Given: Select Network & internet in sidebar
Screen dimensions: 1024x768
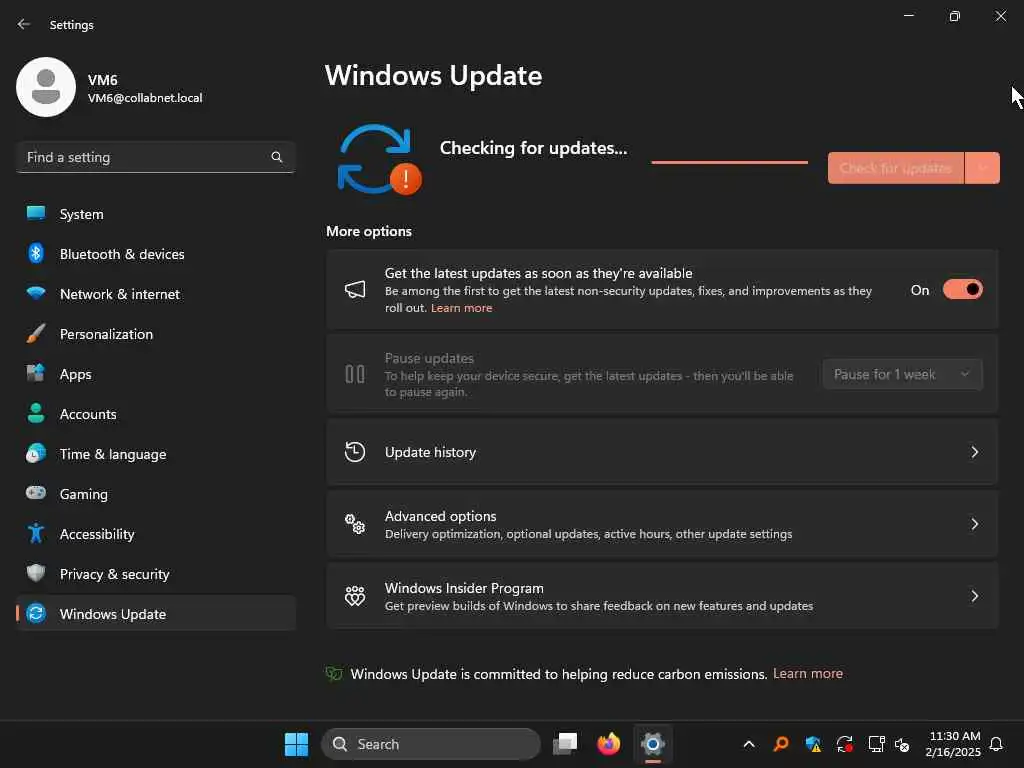Looking at the screenshot, I should coord(155,294).
